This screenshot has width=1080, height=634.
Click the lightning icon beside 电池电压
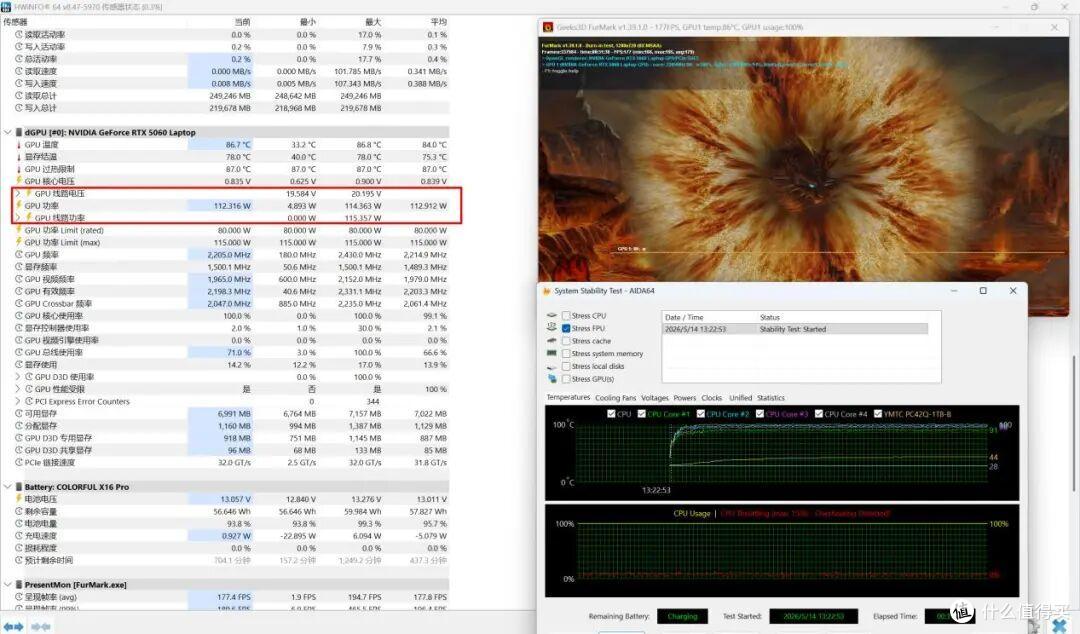(19, 499)
